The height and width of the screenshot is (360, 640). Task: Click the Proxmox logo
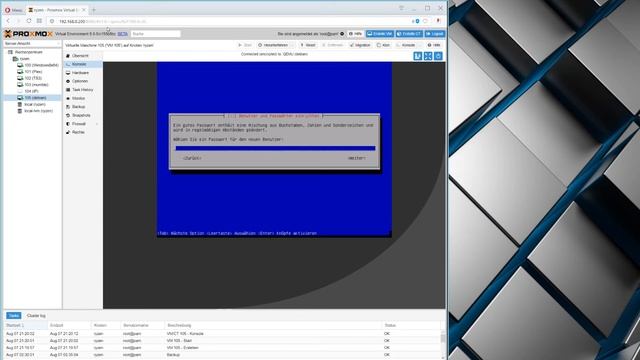point(29,34)
